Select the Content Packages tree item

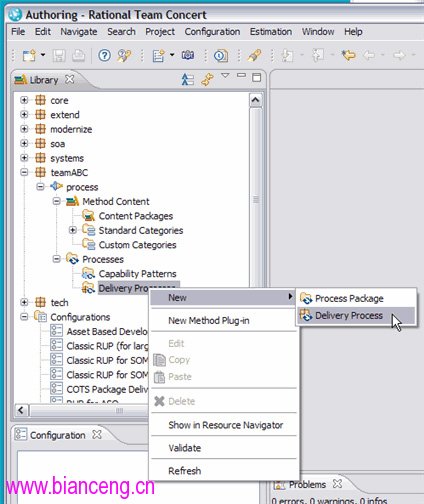click(x=136, y=216)
